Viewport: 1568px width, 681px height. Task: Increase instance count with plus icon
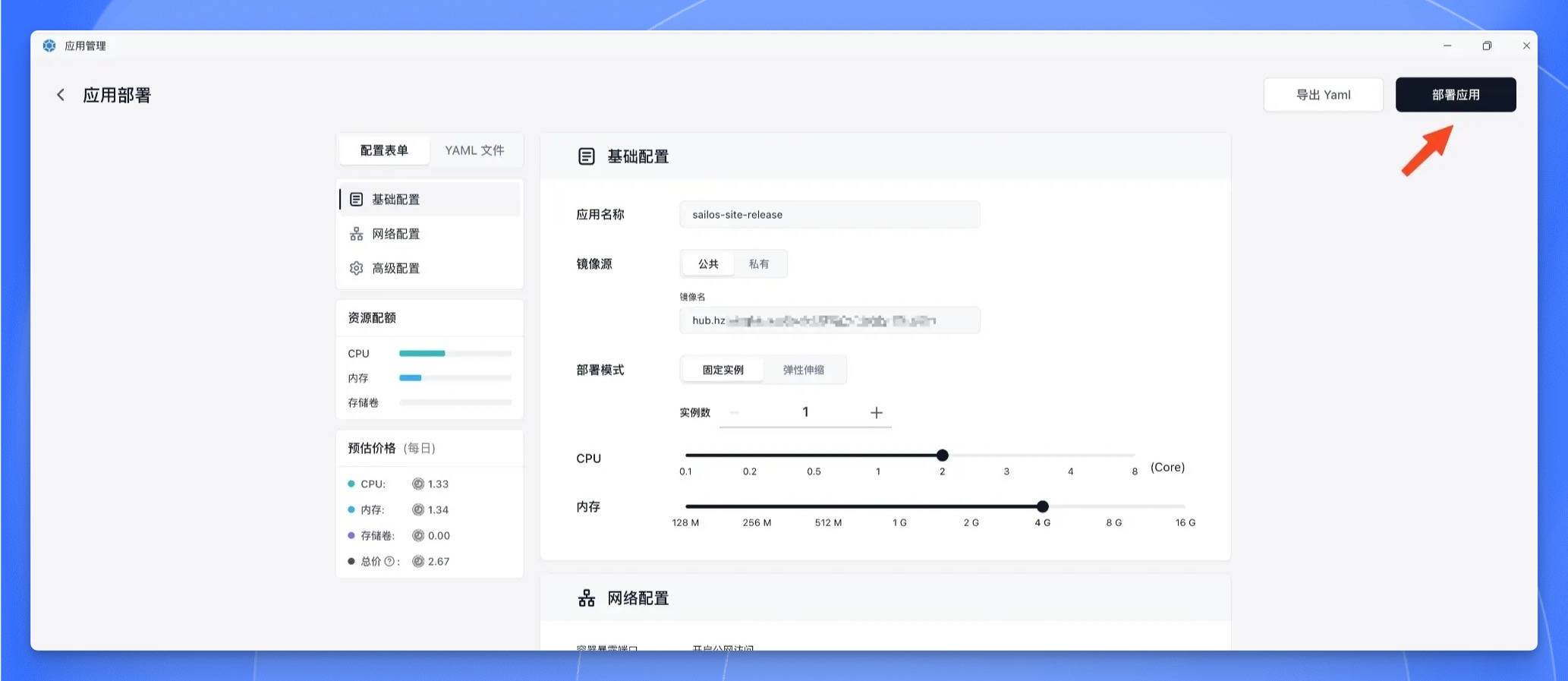click(x=876, y=412)
